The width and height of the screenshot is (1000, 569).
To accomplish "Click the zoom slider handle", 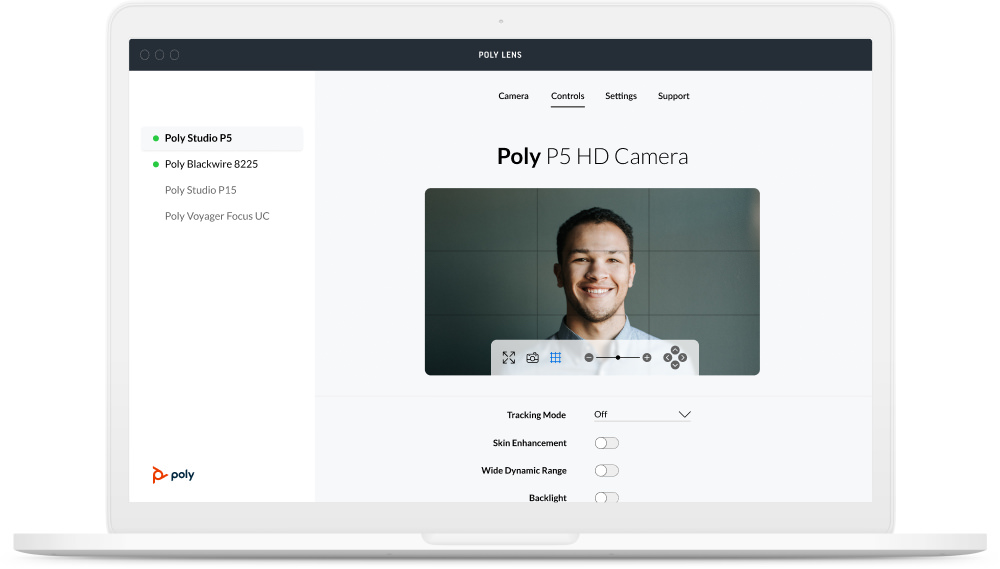I will (617, 358).
